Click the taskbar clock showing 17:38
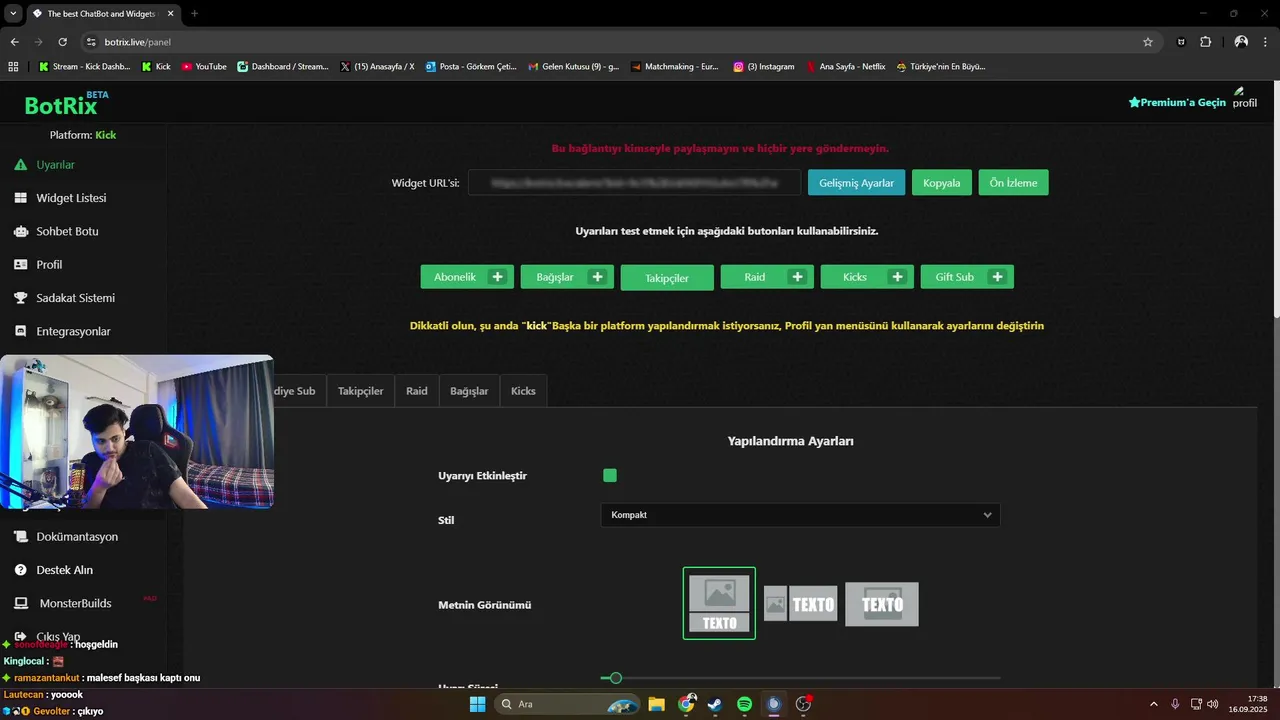 coord(1249,704)
